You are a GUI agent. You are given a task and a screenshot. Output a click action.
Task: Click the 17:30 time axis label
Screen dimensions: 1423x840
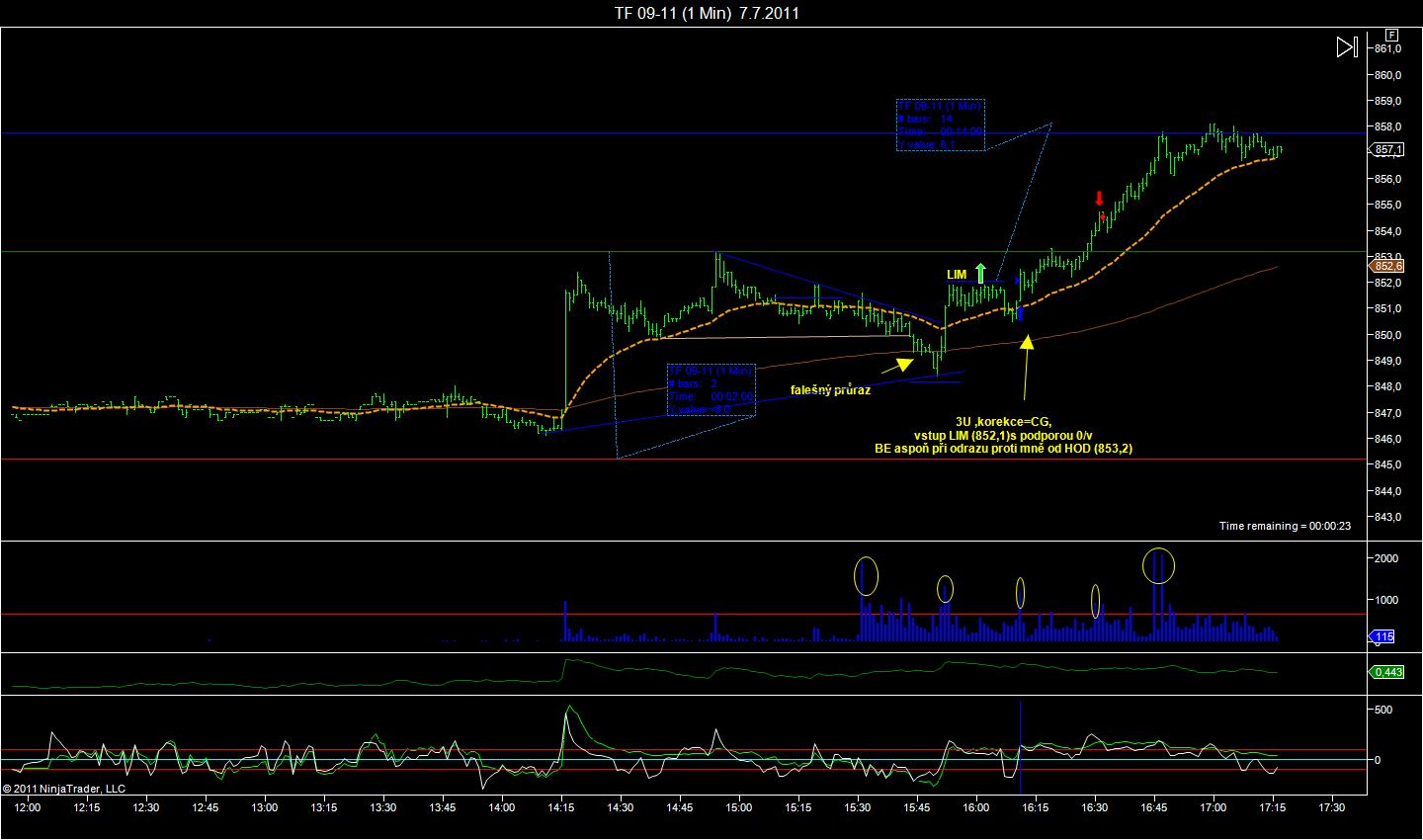click(1332, 807)
